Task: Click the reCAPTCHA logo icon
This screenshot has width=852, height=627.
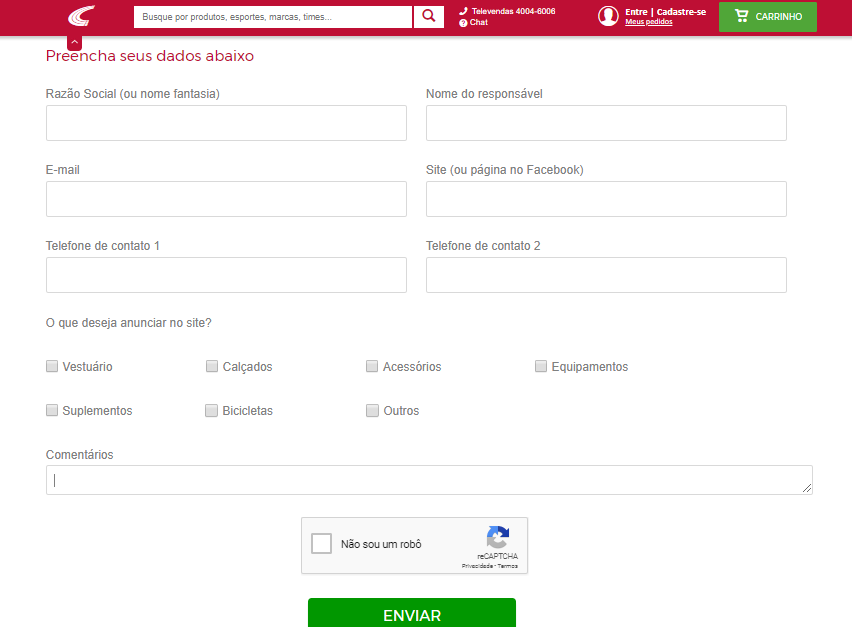Action: click(x=497, y=538)
